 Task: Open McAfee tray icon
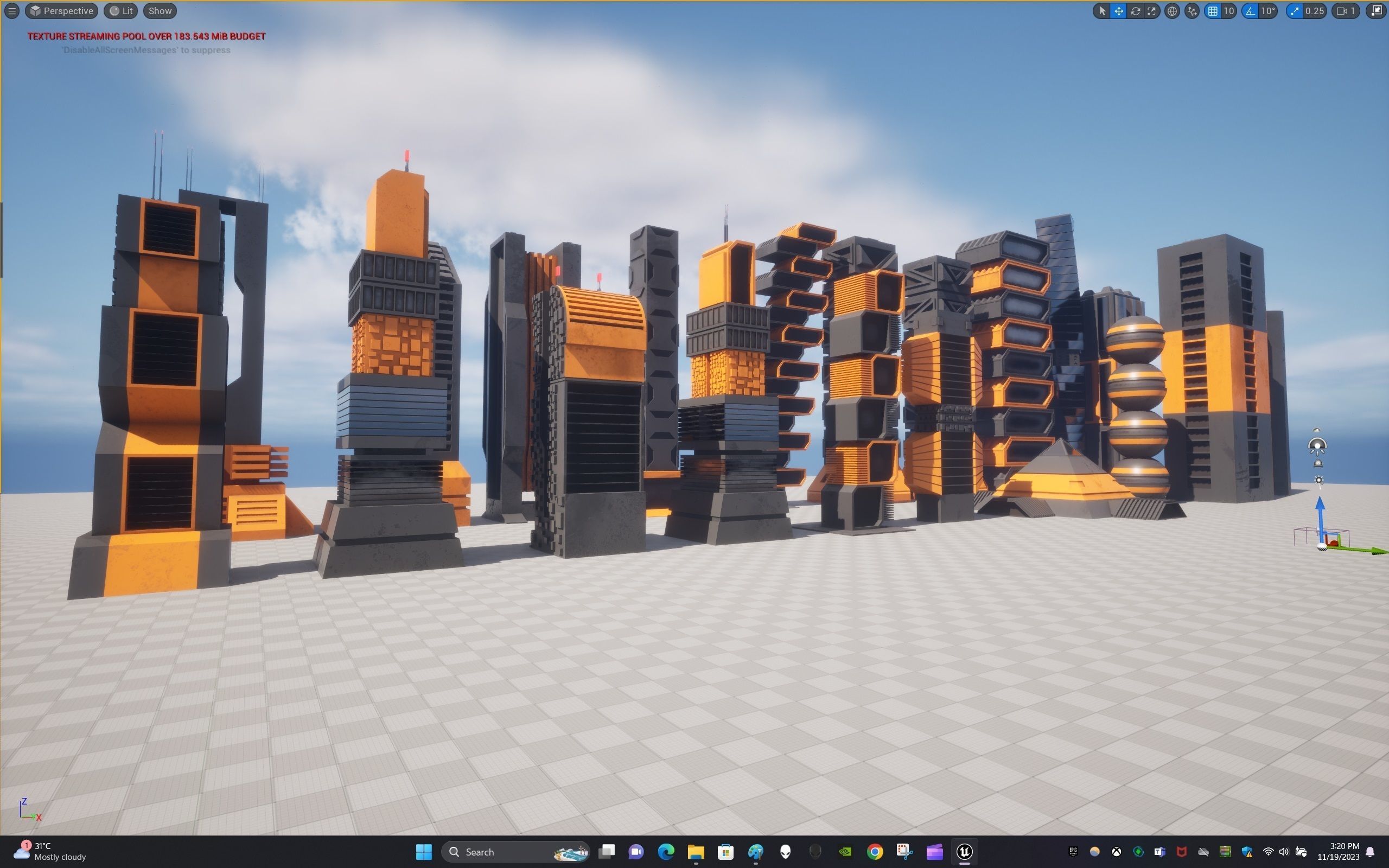[x=1181, y=851]
